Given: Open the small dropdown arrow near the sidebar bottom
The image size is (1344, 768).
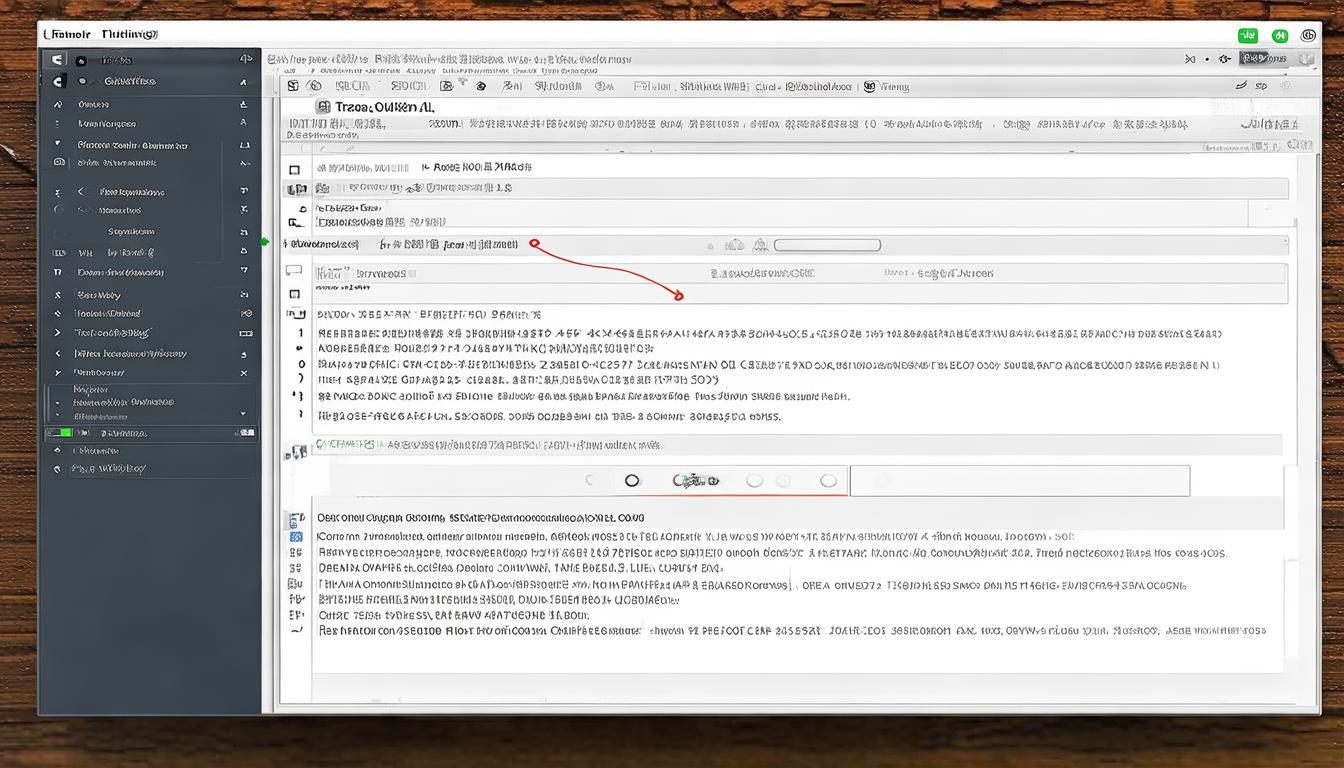Looking at the screenshot, I should click(243, 413).
